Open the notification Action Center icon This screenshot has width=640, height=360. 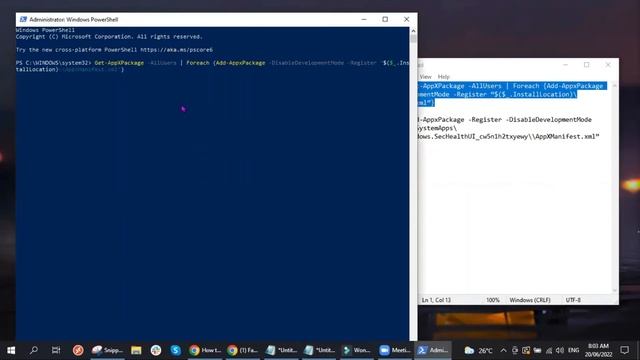pyautogui.click(x=624, y=350)
